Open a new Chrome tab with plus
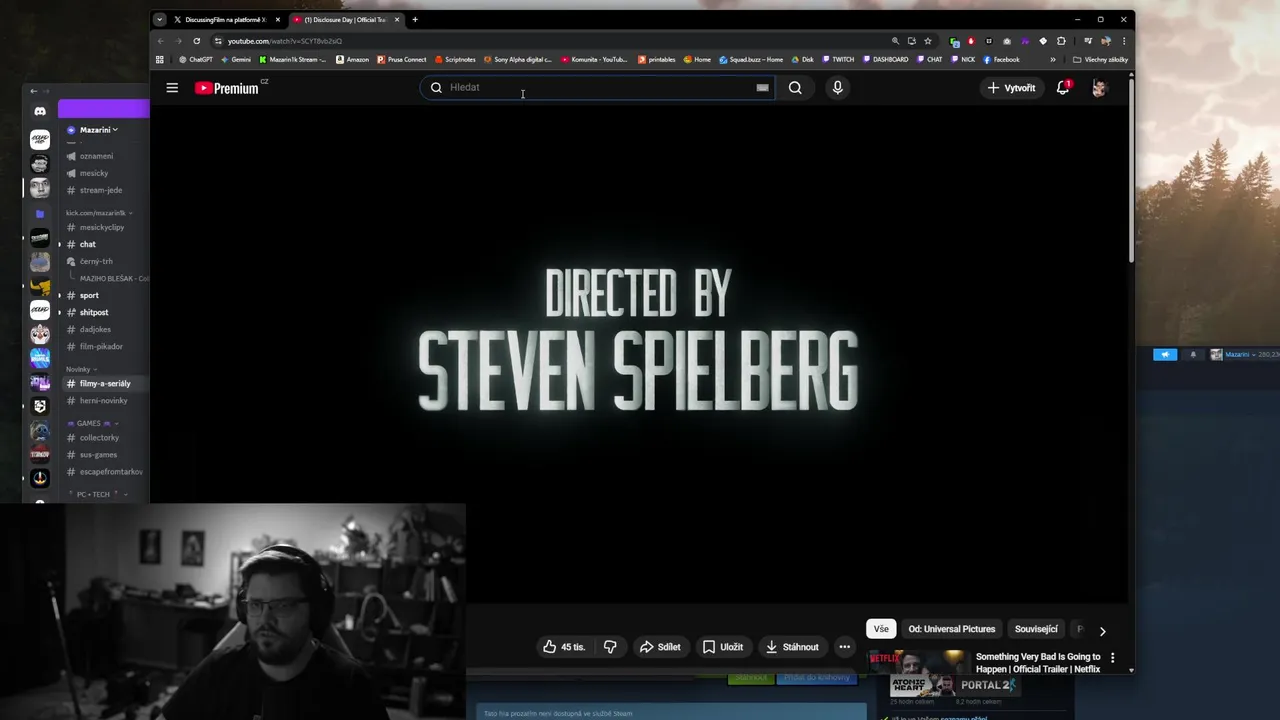 click(415, 19)
